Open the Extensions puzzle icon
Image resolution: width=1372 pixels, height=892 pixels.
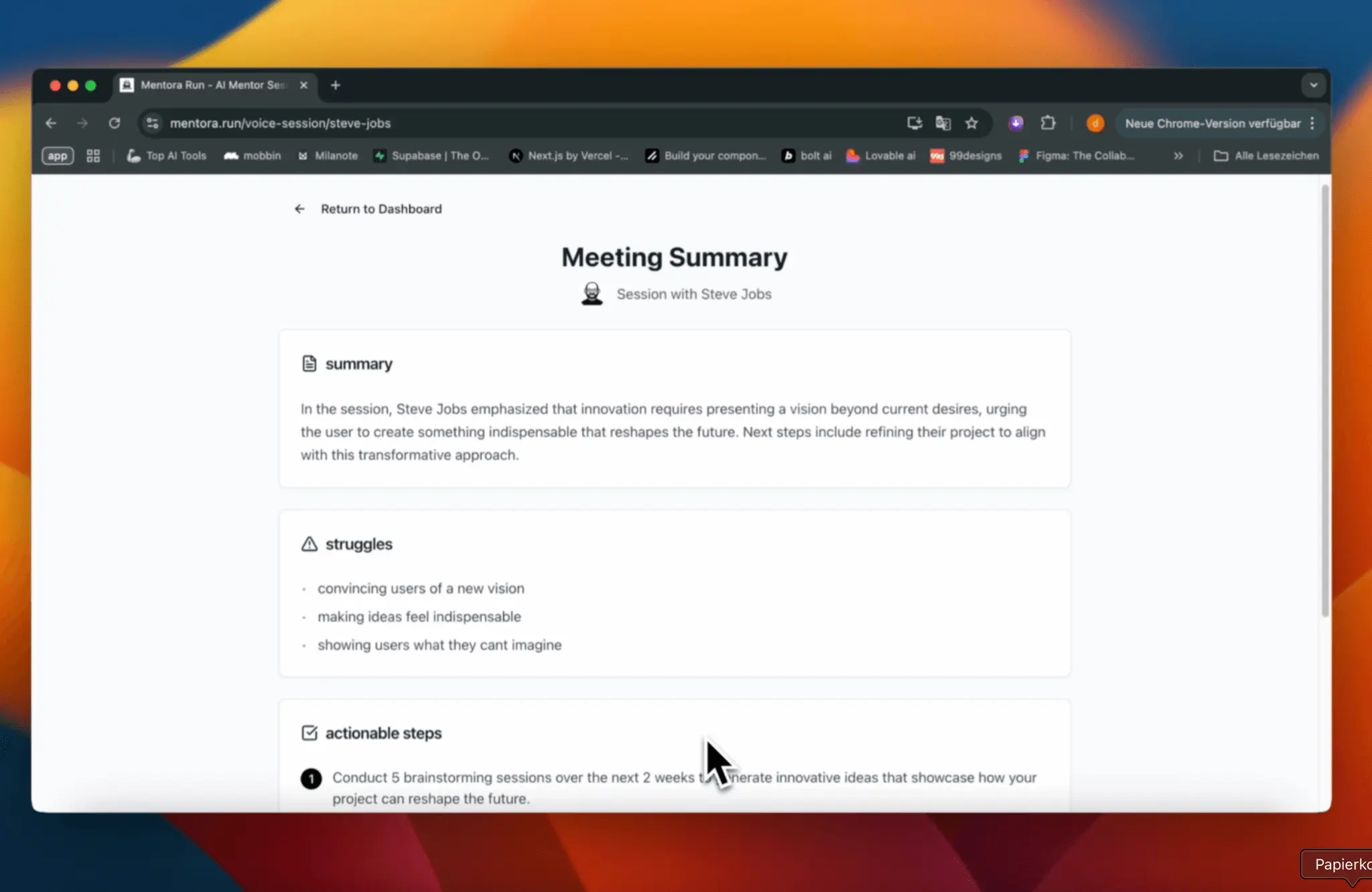(x=1048, y=123)
